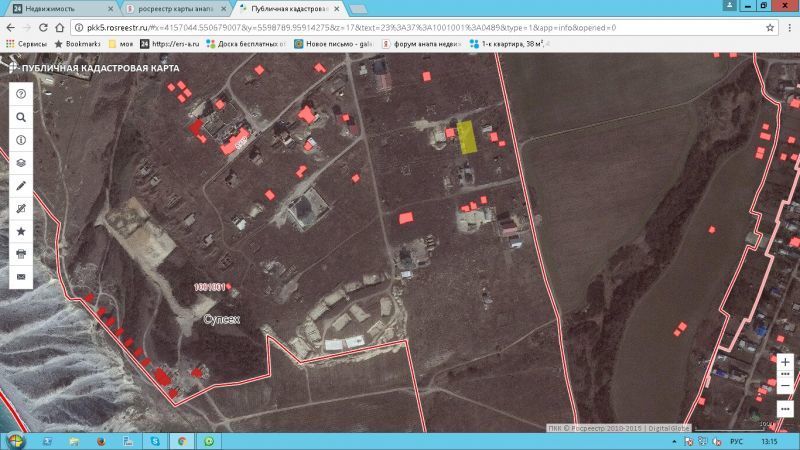Click the Доска бесплатных bookmark

coord(245,44)
